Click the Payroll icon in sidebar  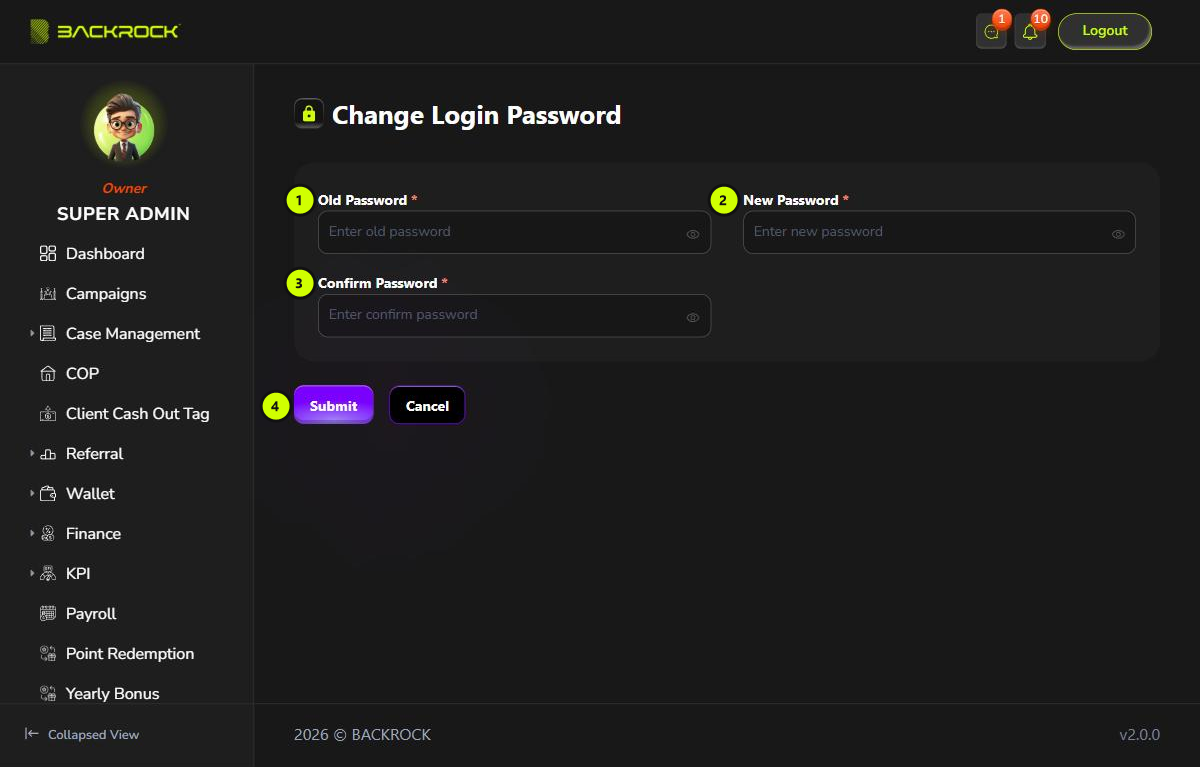[48, 614]
